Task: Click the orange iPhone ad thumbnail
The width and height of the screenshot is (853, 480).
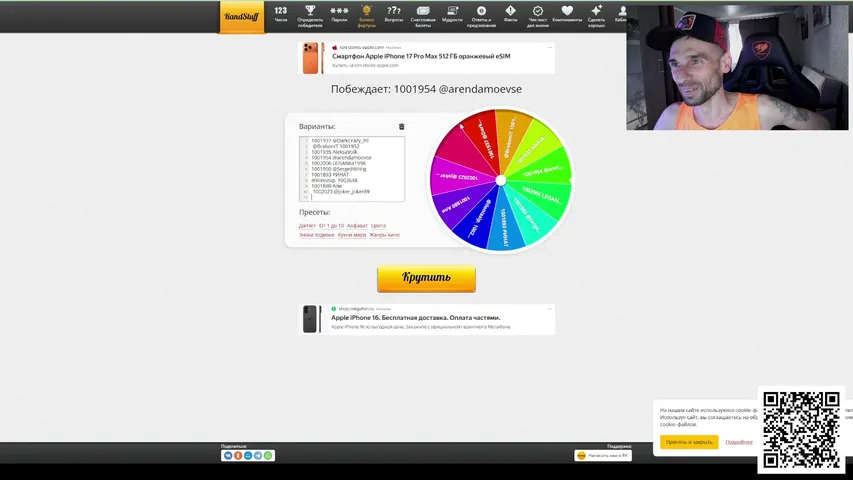Action: pos(313,58)
